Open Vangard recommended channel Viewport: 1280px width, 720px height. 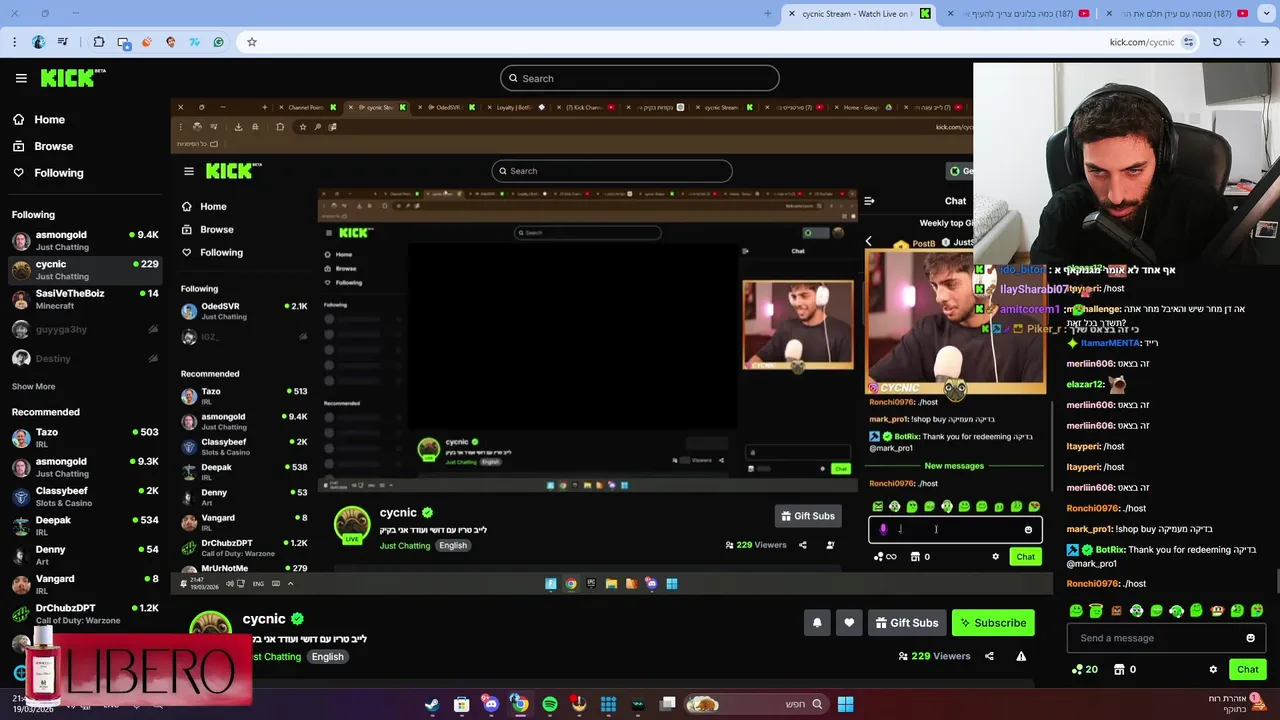click(x=85, y=583)
